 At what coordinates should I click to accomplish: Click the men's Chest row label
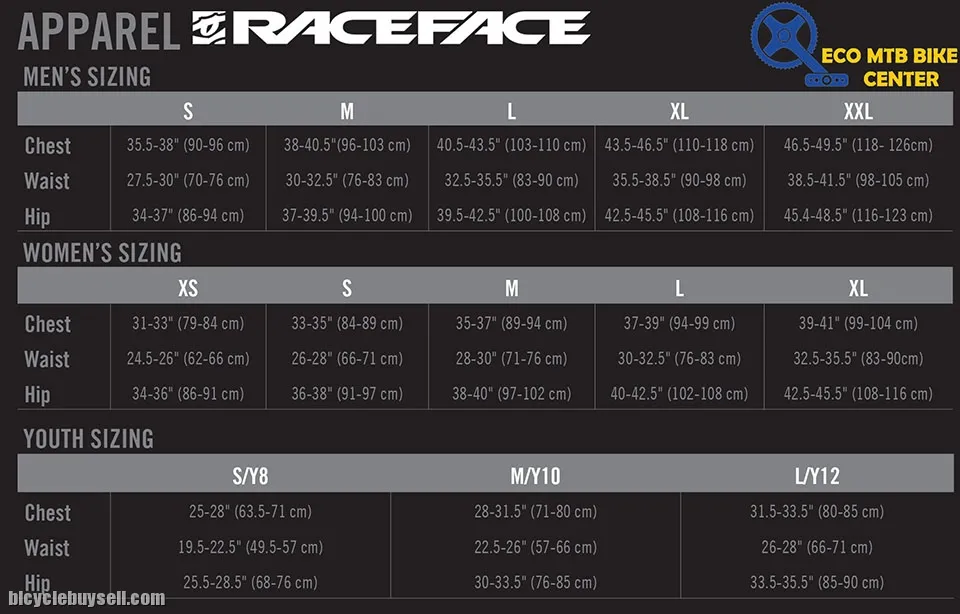(x=48, y=146)
